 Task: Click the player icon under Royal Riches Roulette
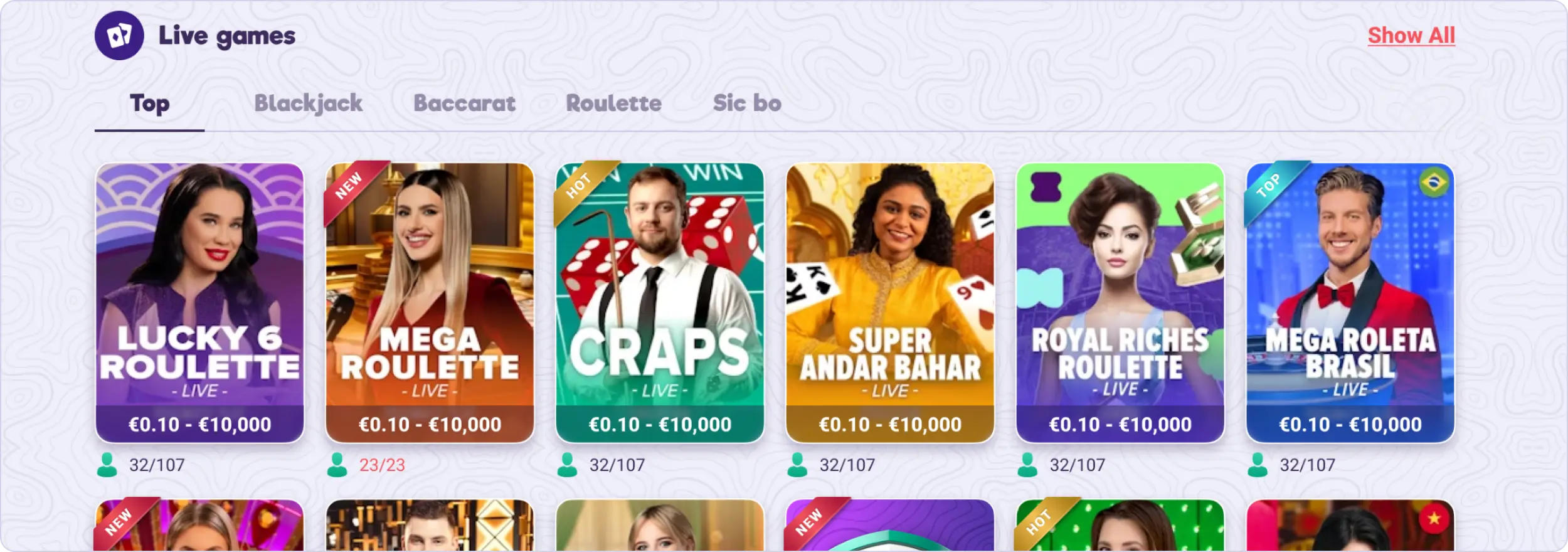coord(1028,465)
